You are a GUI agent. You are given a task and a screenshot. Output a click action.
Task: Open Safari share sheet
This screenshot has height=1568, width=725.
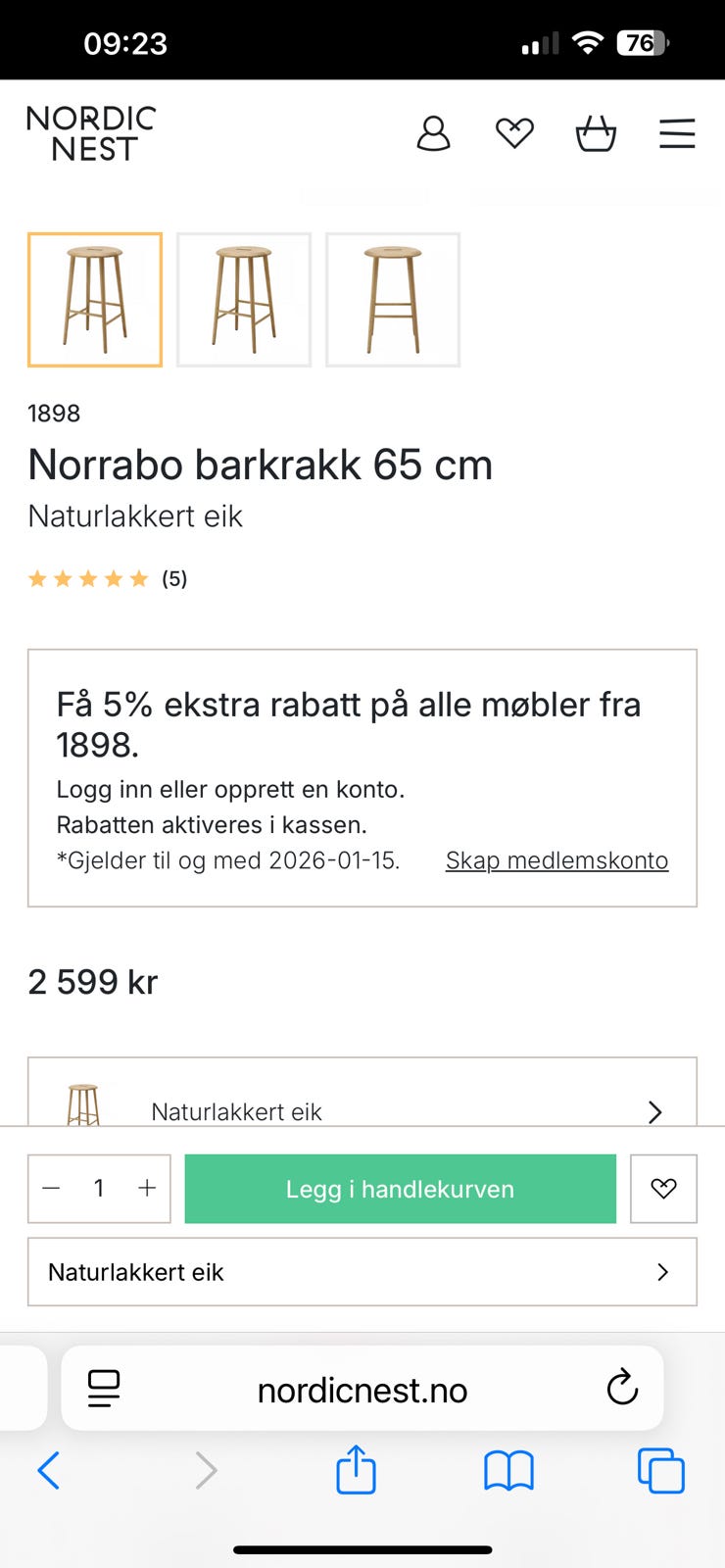pos(356,1470)
